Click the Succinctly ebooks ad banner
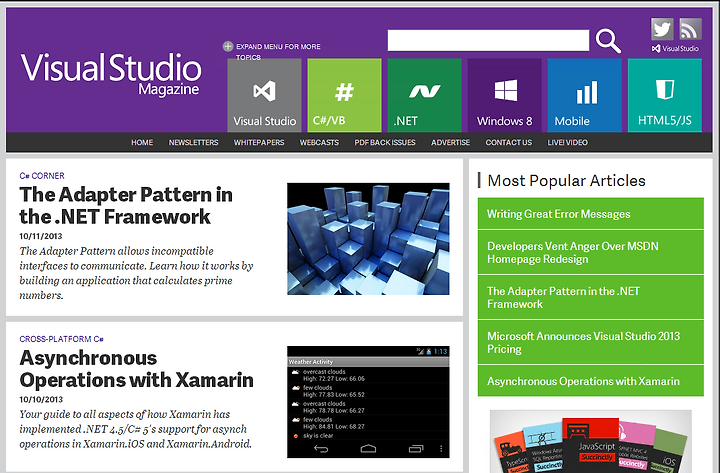Image resolution: width=720 pixels, height=473 pixels. (x=591, y=441)
